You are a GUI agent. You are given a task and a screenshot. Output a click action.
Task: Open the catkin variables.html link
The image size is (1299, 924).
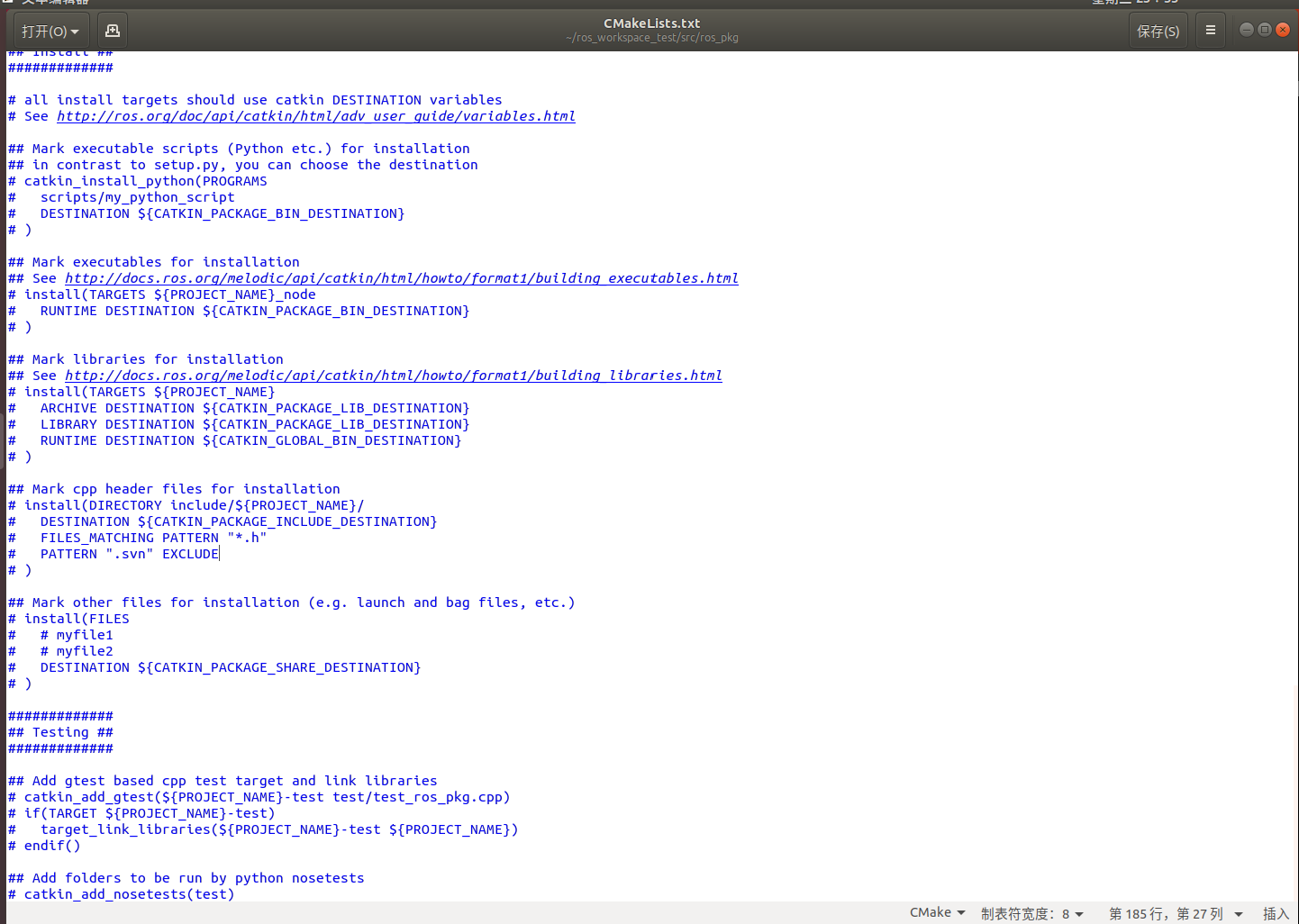(315, 116)
